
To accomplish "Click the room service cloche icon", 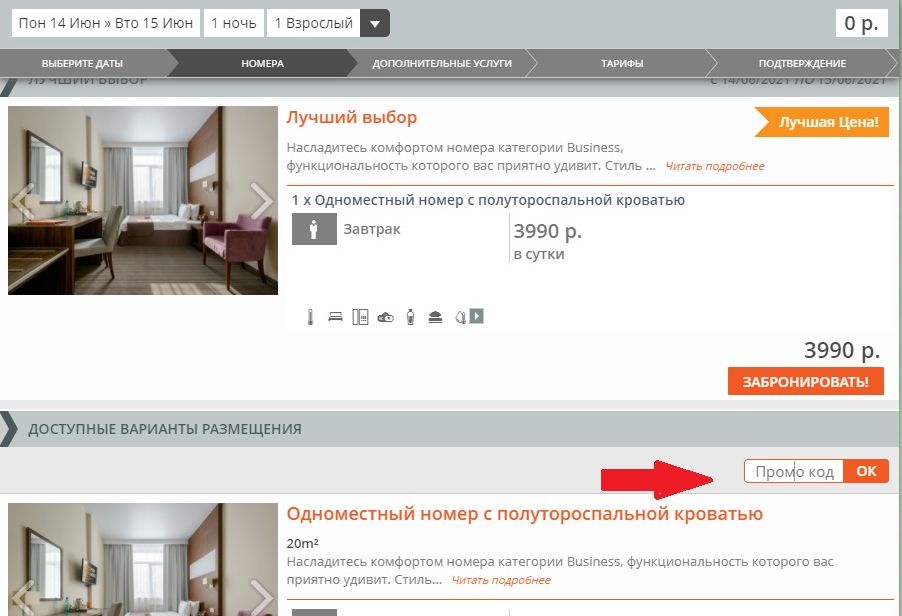I will [x=435, y=317].
